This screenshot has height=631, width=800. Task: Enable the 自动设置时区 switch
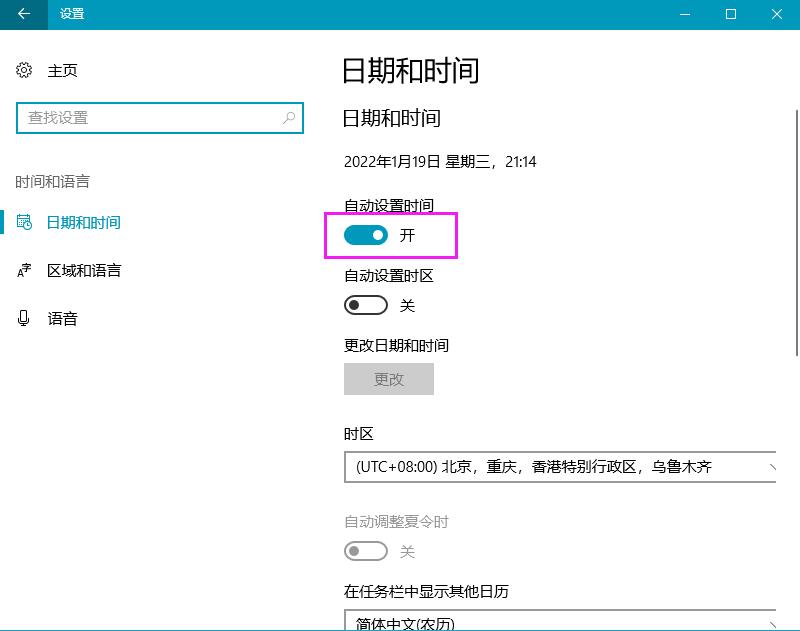coord(365,304)
